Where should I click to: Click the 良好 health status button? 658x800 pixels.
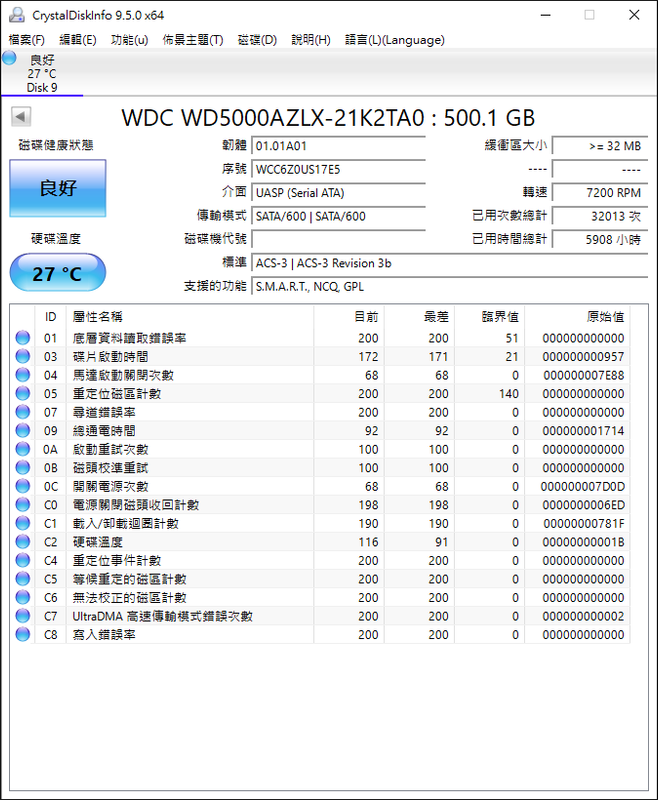click(x=58, y=188)
